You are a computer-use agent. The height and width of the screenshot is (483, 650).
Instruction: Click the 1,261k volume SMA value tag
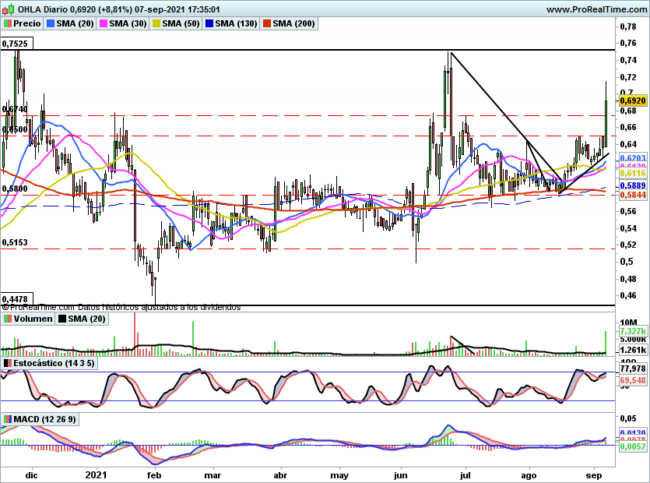(633, 351)
